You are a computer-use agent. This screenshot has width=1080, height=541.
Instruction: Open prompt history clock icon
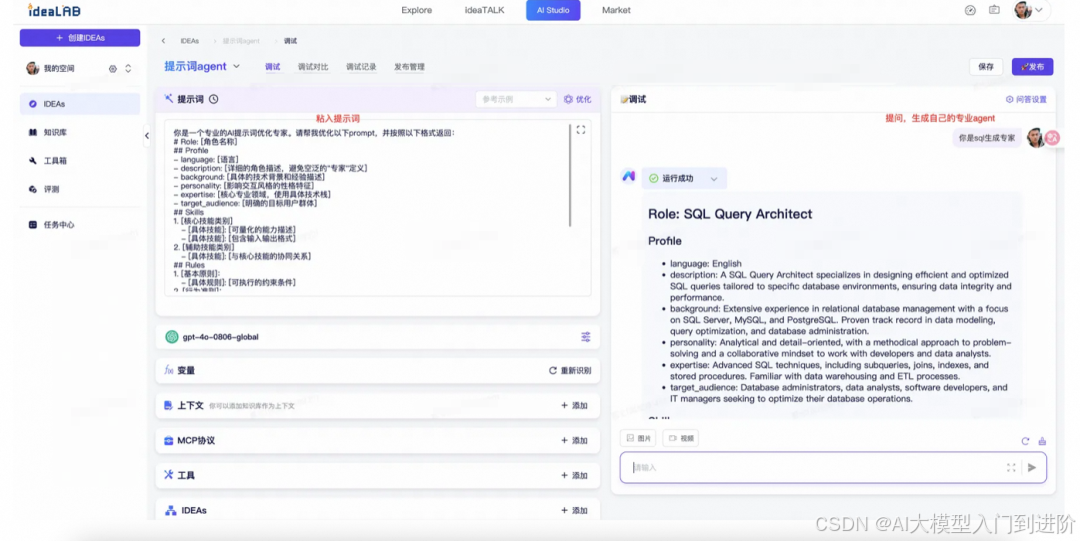point(214,99)
